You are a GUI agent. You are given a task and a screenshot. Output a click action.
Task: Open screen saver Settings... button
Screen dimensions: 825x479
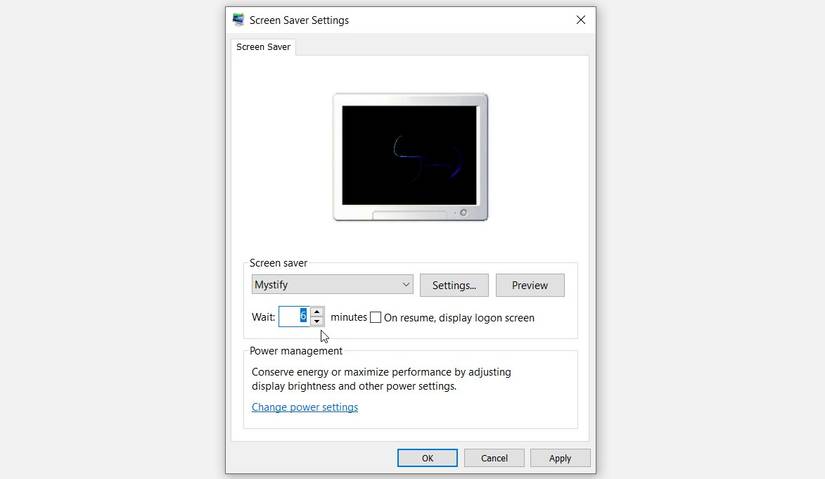(x=454, y=285)
